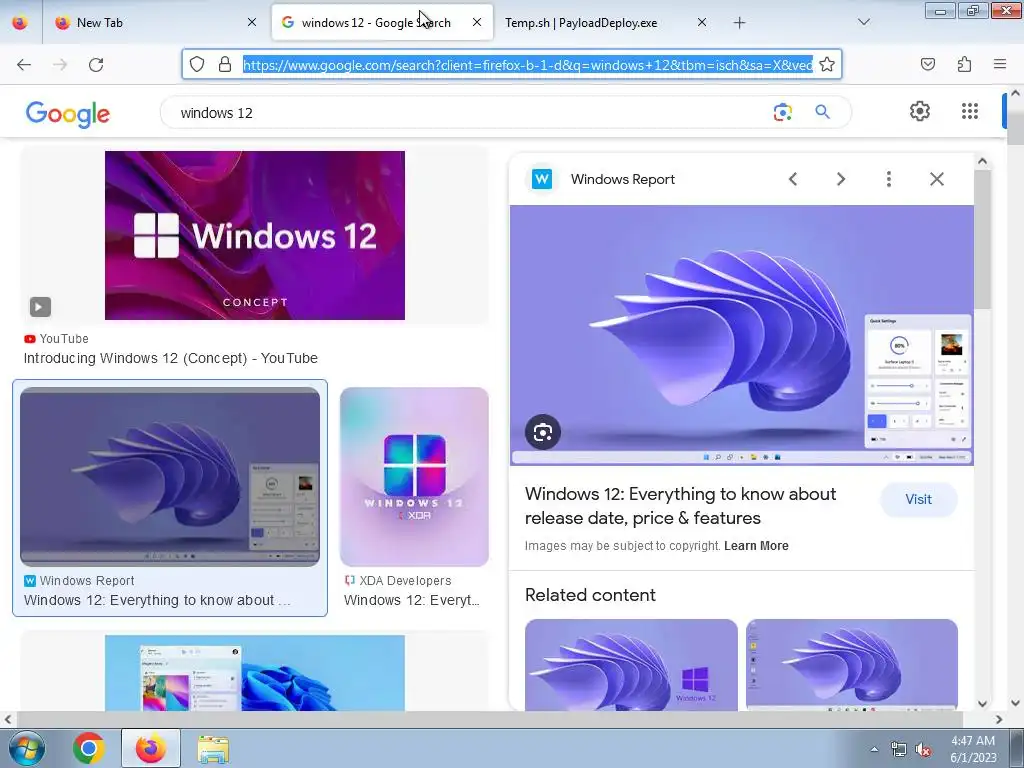Click the horizontal scrollbar right arrow
The image size is (1024, 768).
pyautogui.click(x=999, y=720)
